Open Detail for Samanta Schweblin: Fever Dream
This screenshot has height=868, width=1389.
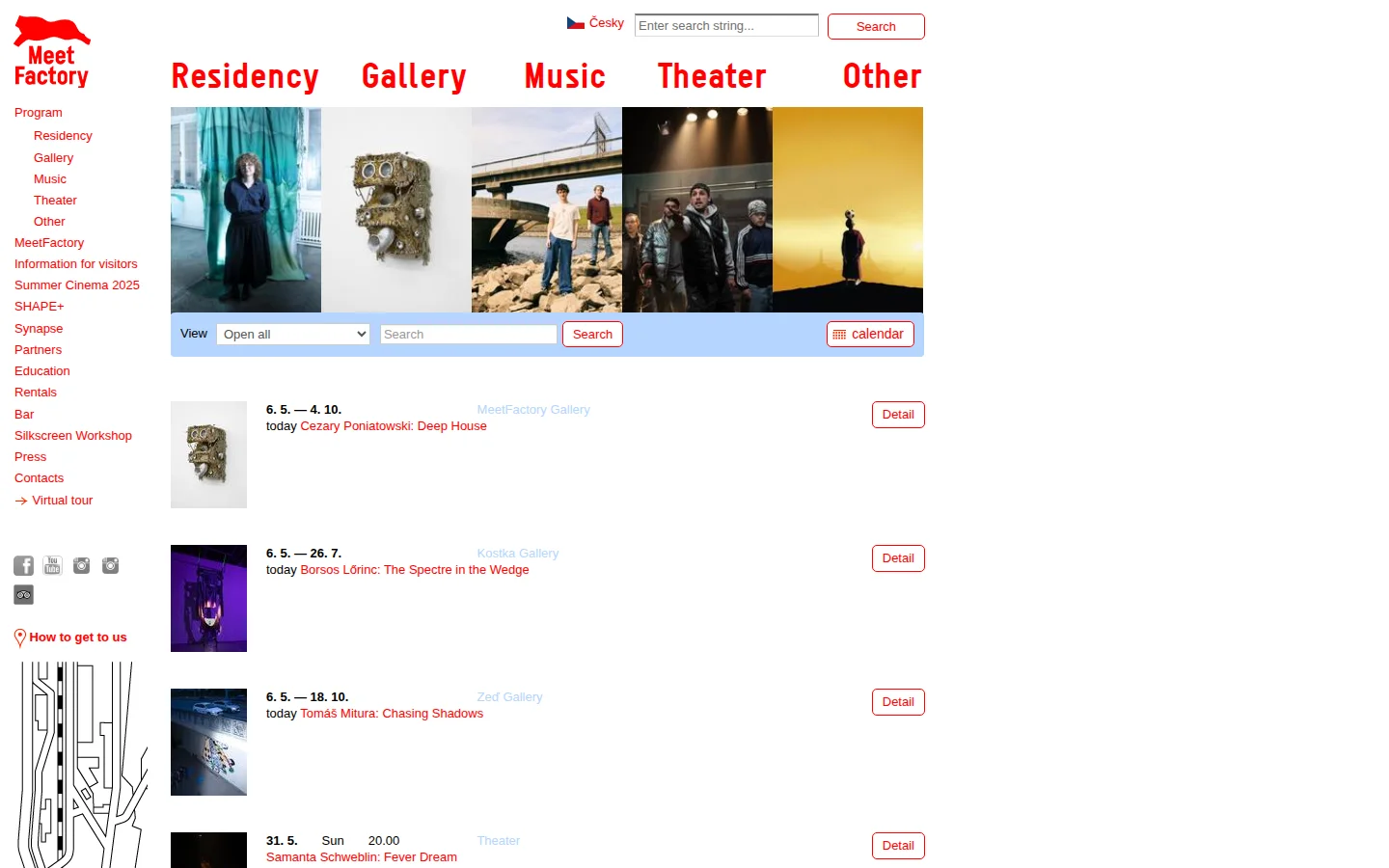[x=898, y=846]
